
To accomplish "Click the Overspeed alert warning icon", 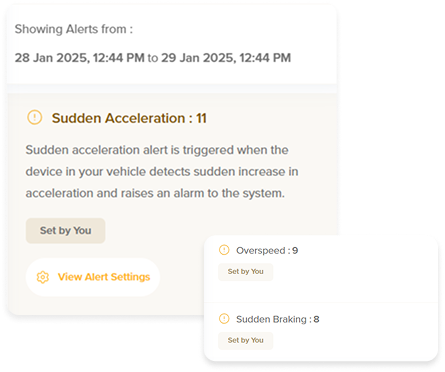I will point(224,250).
